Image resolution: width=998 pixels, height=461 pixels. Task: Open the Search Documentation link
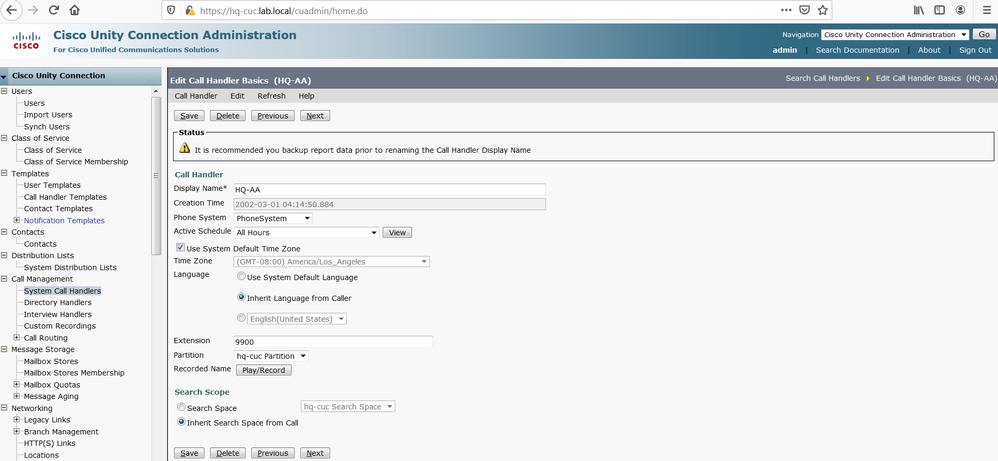coord(857,50)
